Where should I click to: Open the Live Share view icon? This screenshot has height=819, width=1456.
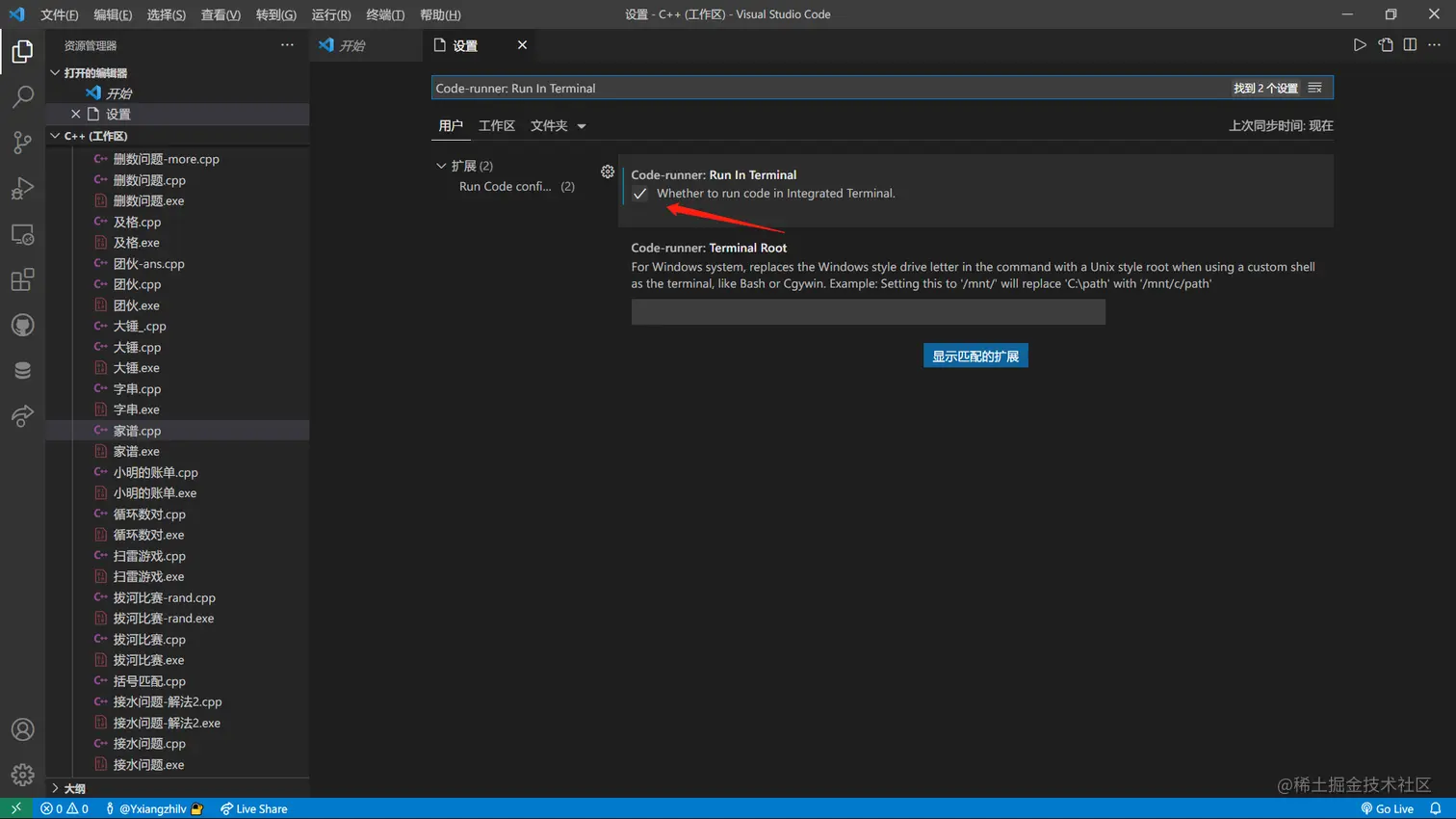(22, 416)
